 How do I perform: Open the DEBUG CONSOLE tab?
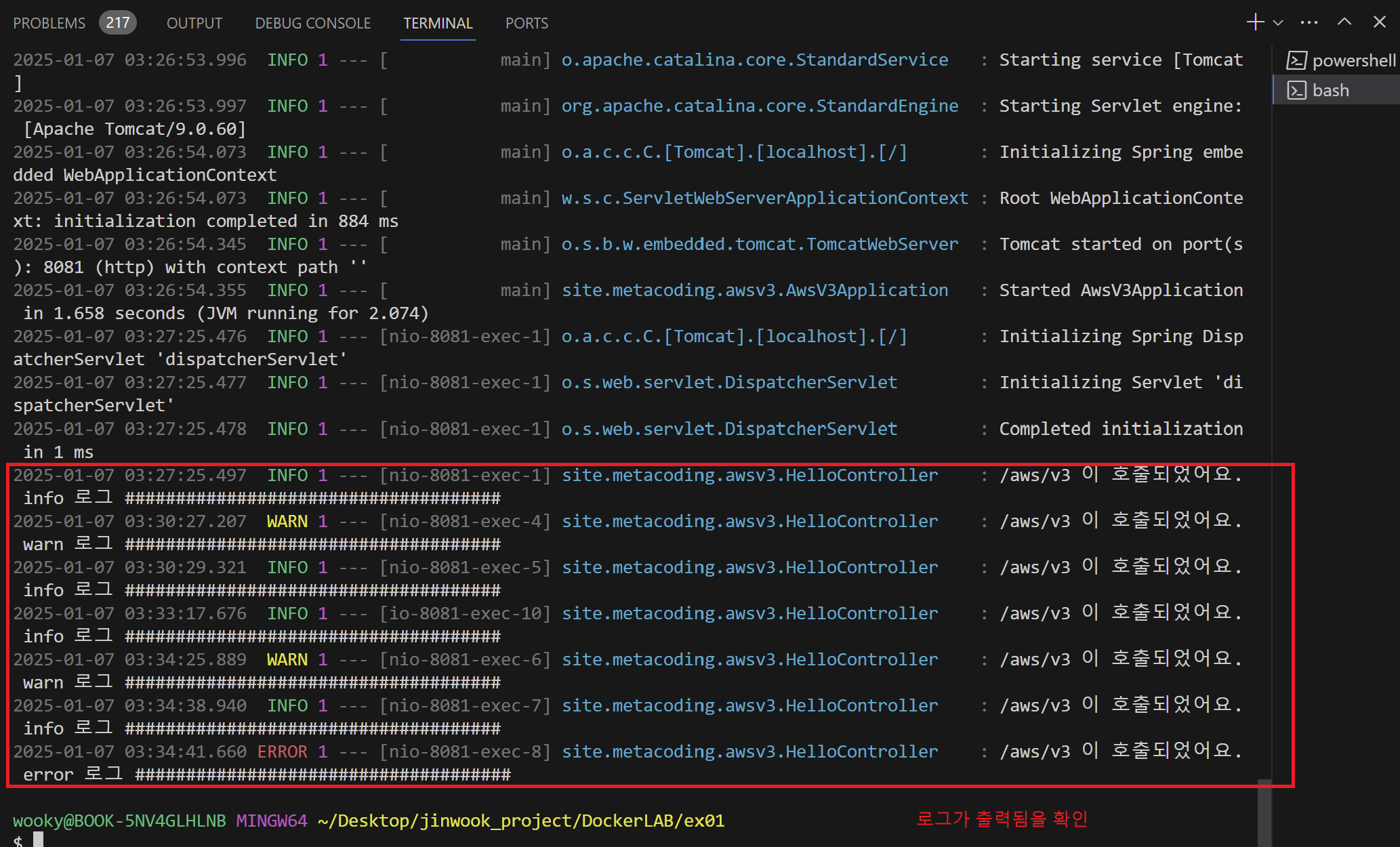(x=312, y=23)
